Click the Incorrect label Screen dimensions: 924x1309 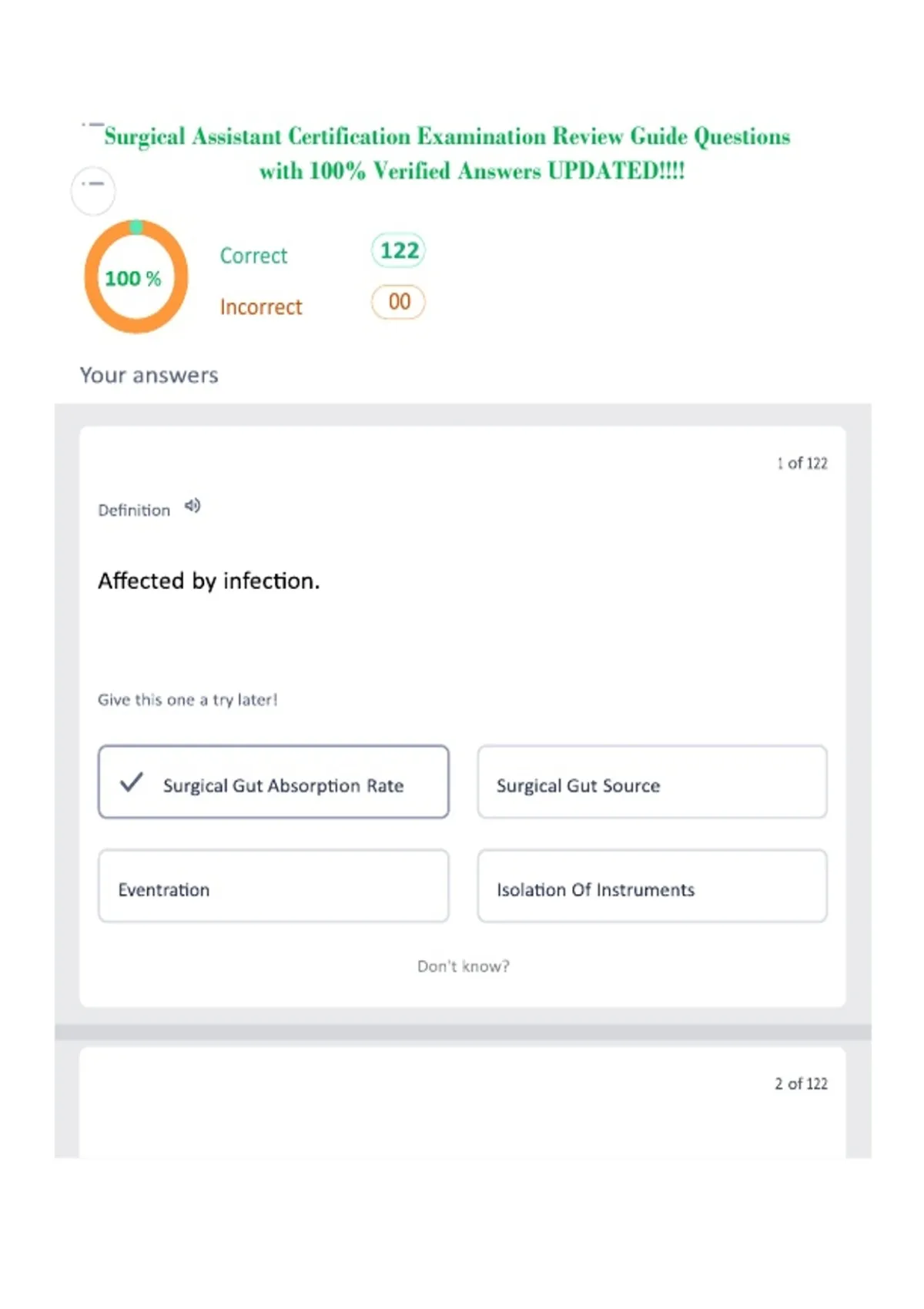[x=261, y=306]
